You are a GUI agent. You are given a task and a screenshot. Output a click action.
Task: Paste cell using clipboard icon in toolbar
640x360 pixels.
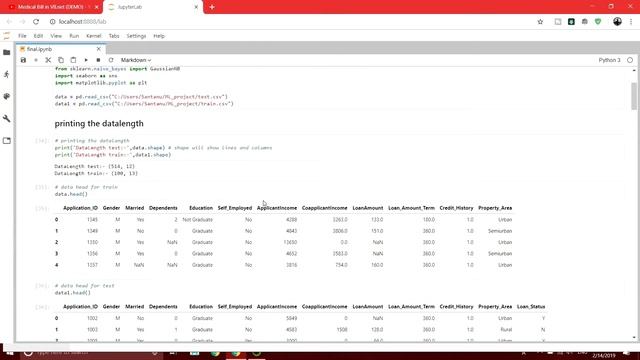[73, 60]
